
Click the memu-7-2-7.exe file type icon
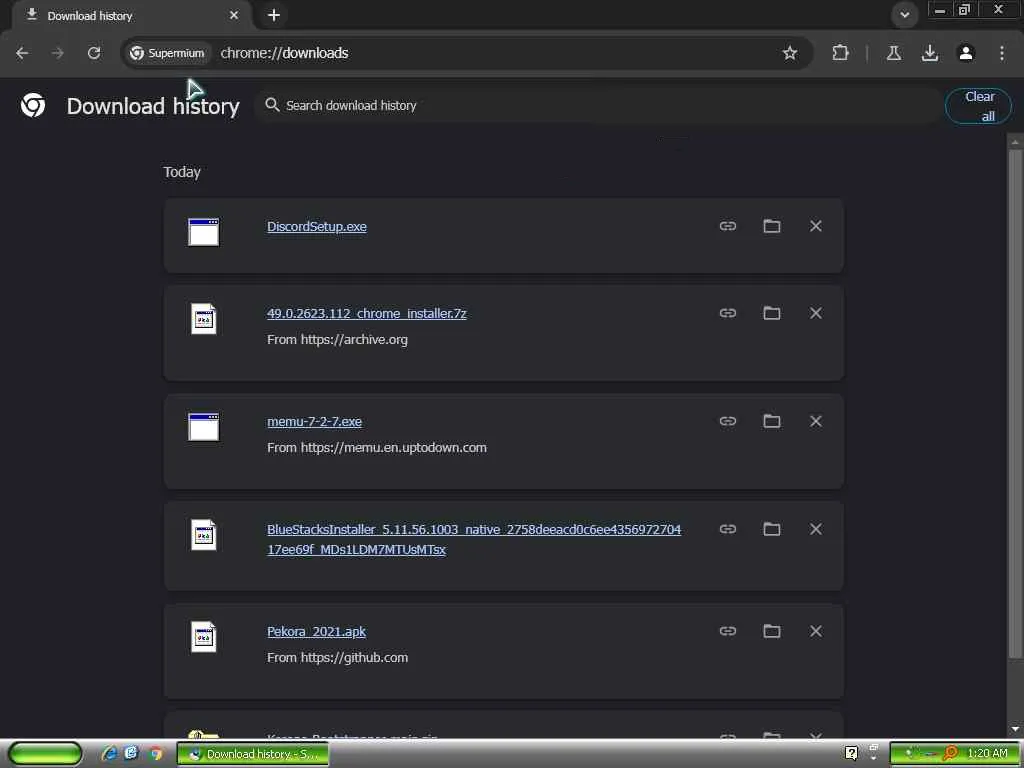204,426
